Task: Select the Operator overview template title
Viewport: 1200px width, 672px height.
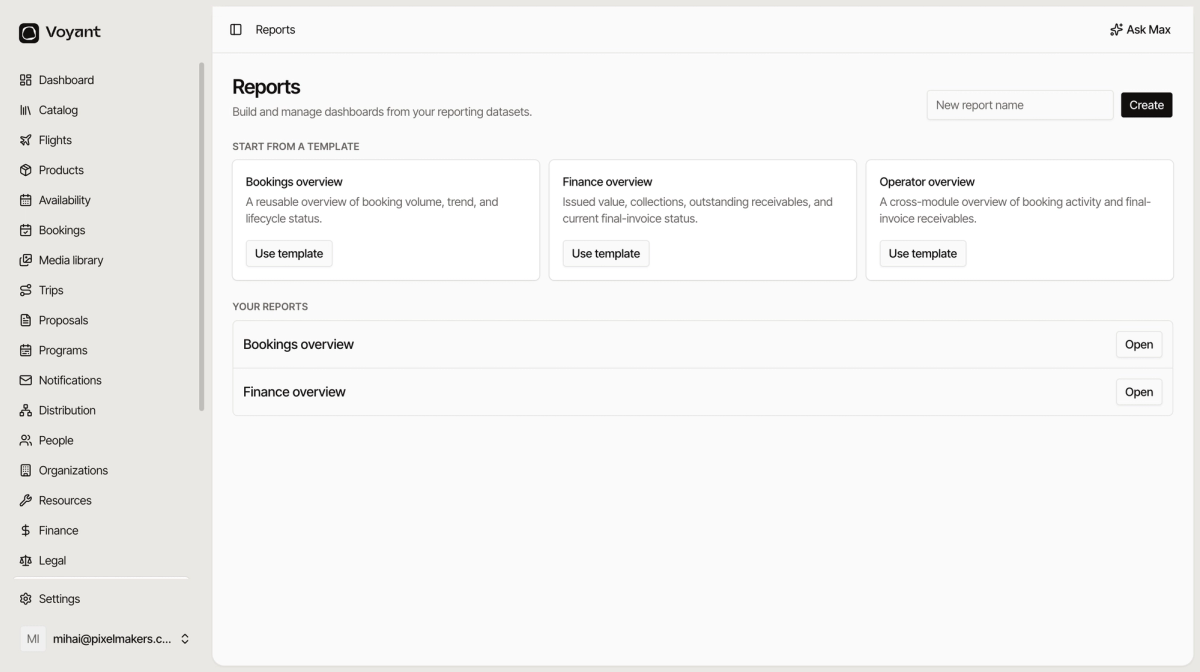Action: pyautogui.click(x=927, y=182)
